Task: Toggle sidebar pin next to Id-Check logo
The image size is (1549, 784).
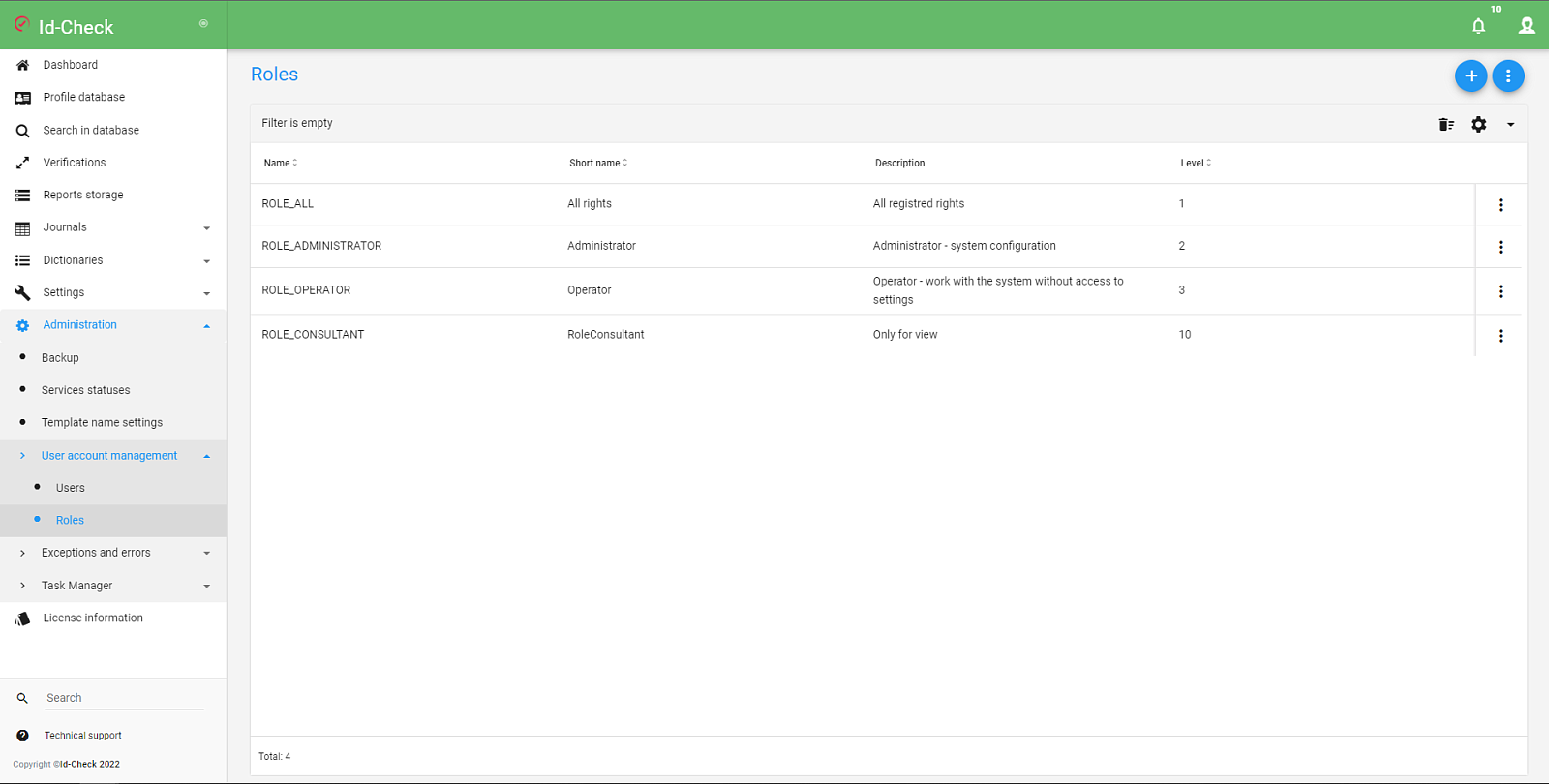Action: (x=203, y=23)
